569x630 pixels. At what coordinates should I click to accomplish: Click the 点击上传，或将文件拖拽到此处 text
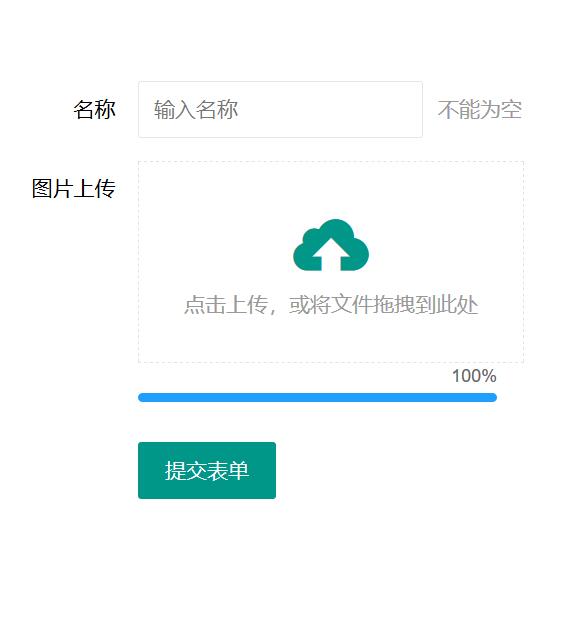(x=331, y=305)
